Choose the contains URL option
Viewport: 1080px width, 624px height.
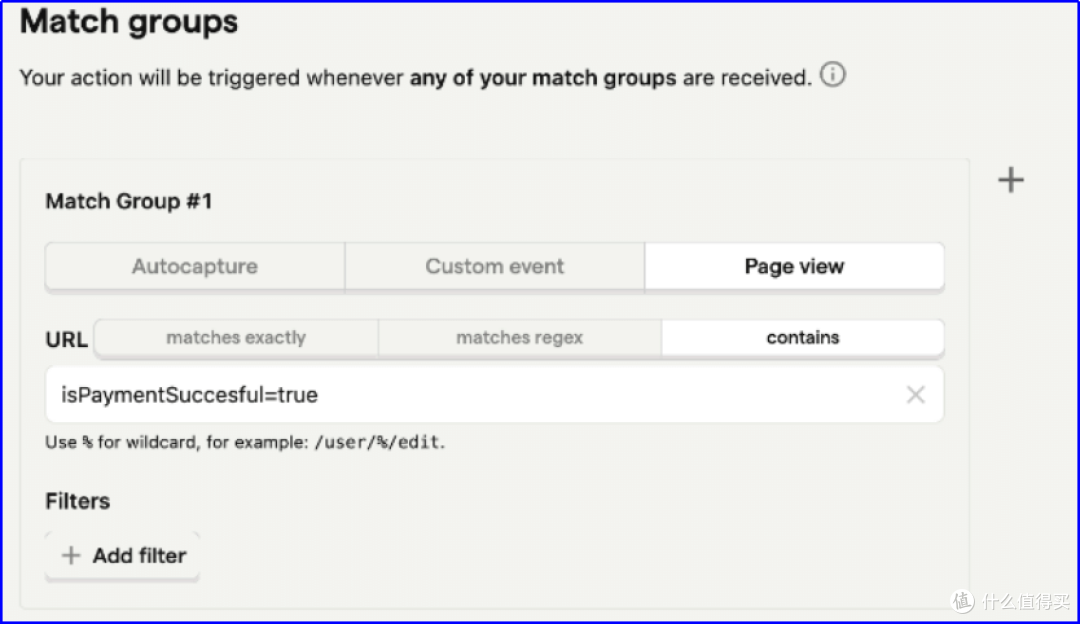[803, 337]
